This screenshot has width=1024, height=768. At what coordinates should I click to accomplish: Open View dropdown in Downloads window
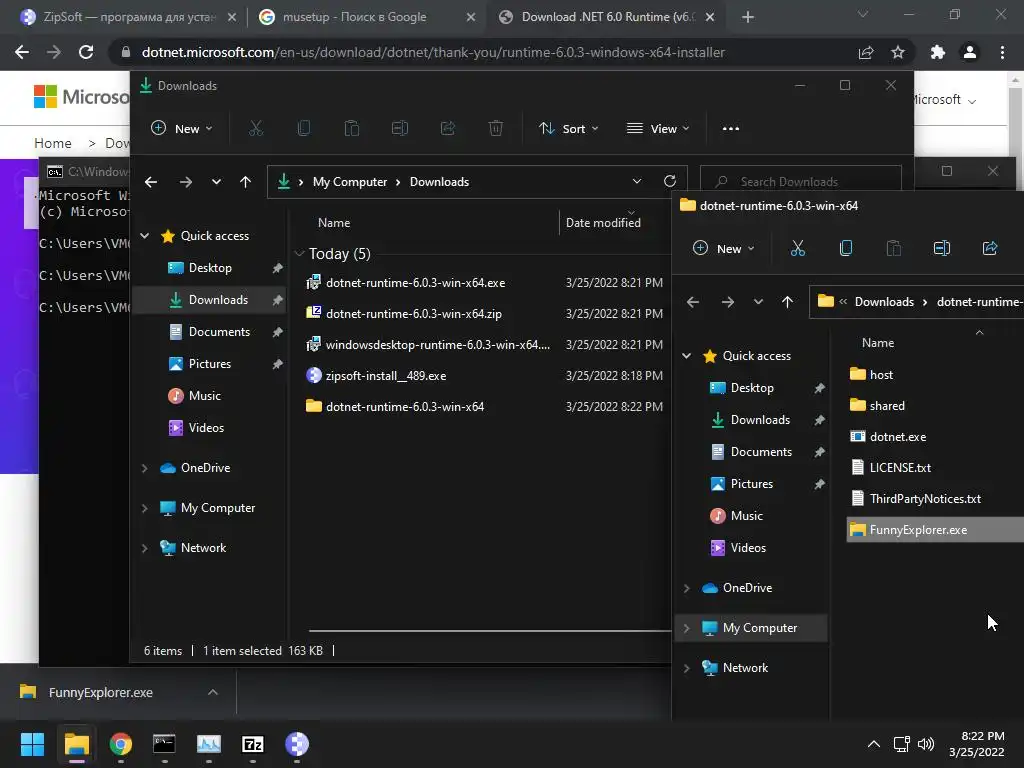pos(658,129)
